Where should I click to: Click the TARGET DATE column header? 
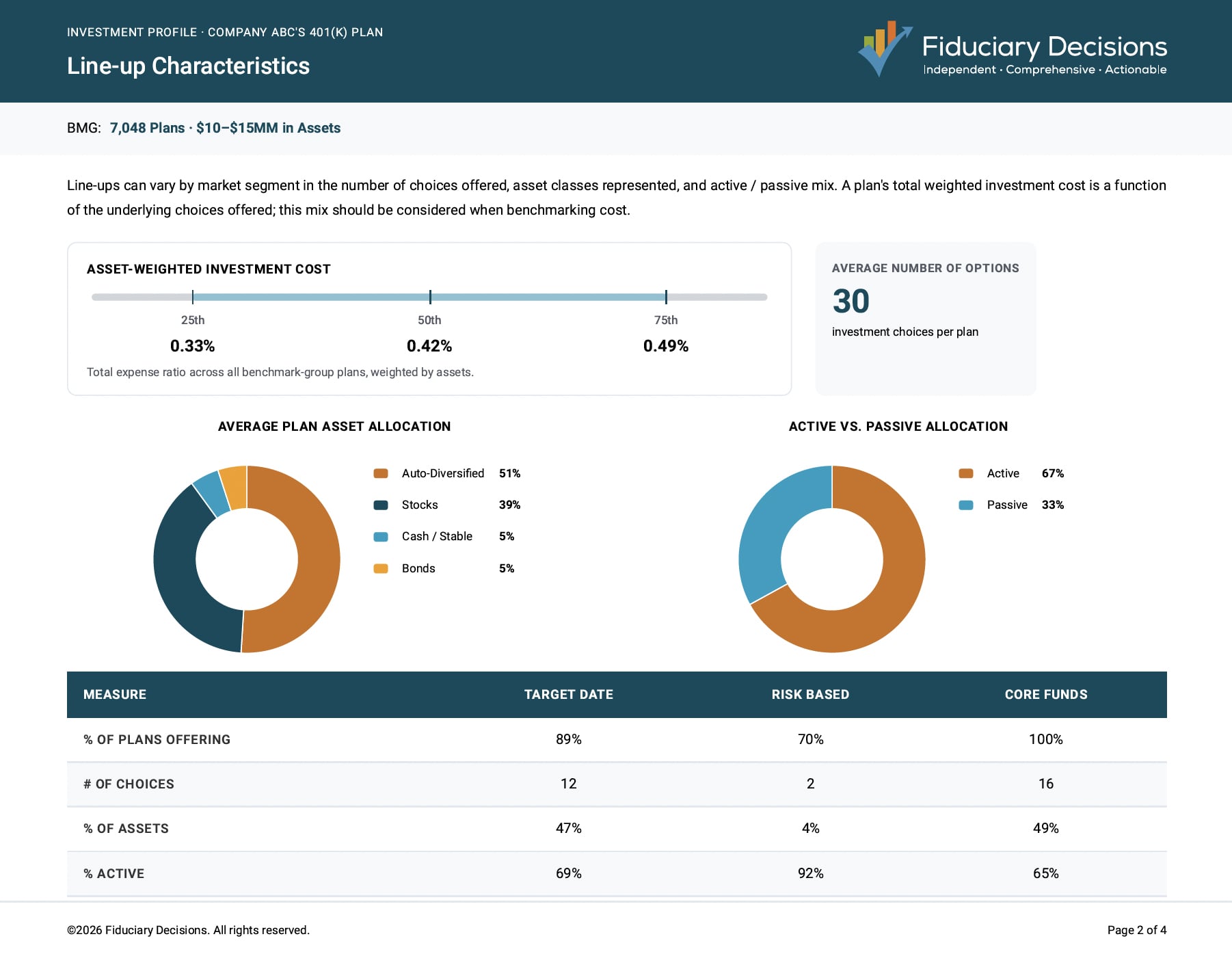[569, 695]
